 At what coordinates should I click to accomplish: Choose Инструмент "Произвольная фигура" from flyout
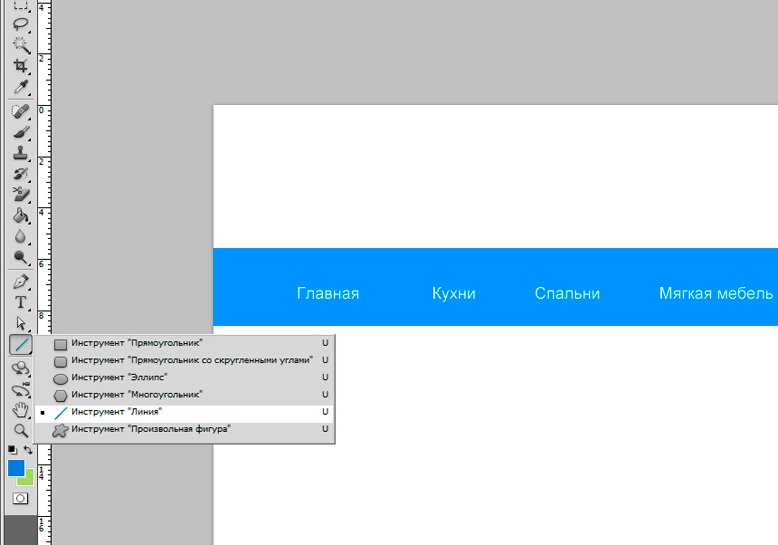pyautogui.click(x=150, y=429)
